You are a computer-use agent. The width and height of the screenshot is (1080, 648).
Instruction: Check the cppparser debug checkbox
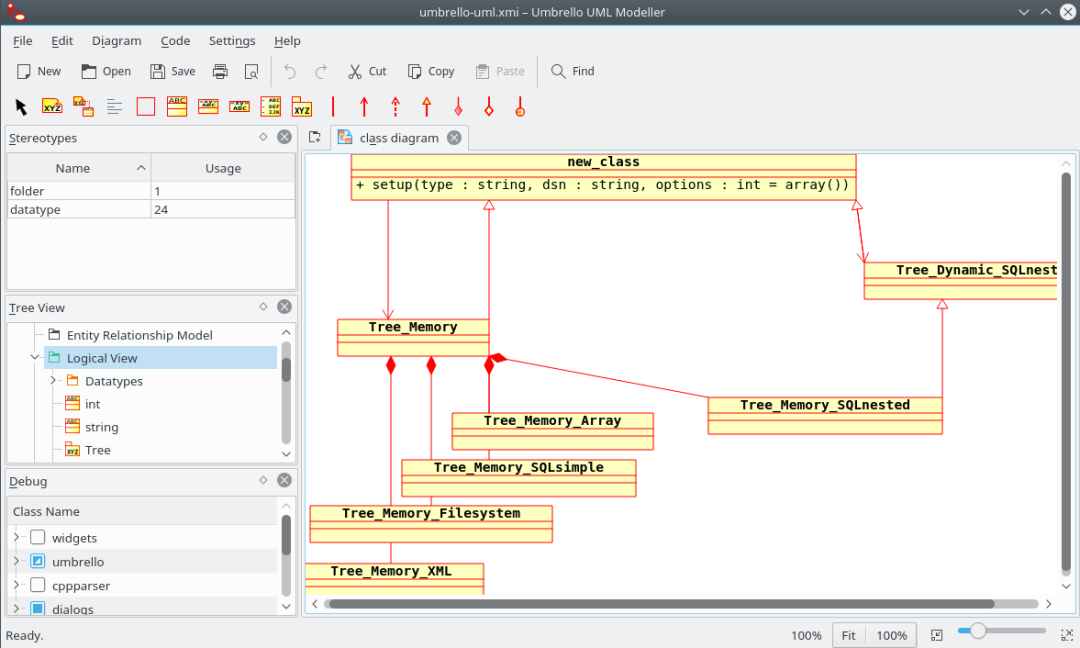point(38,585)
